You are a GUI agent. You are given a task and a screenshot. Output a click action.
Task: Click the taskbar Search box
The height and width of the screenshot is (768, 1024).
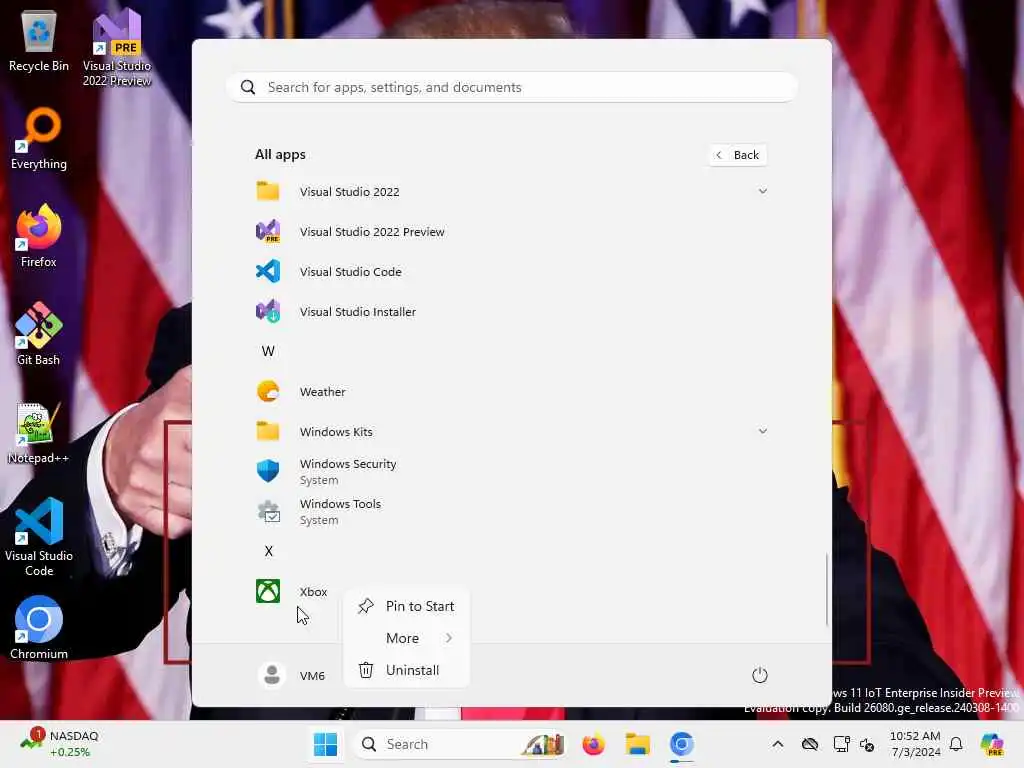pyautogui.click(x=460, y=744)
